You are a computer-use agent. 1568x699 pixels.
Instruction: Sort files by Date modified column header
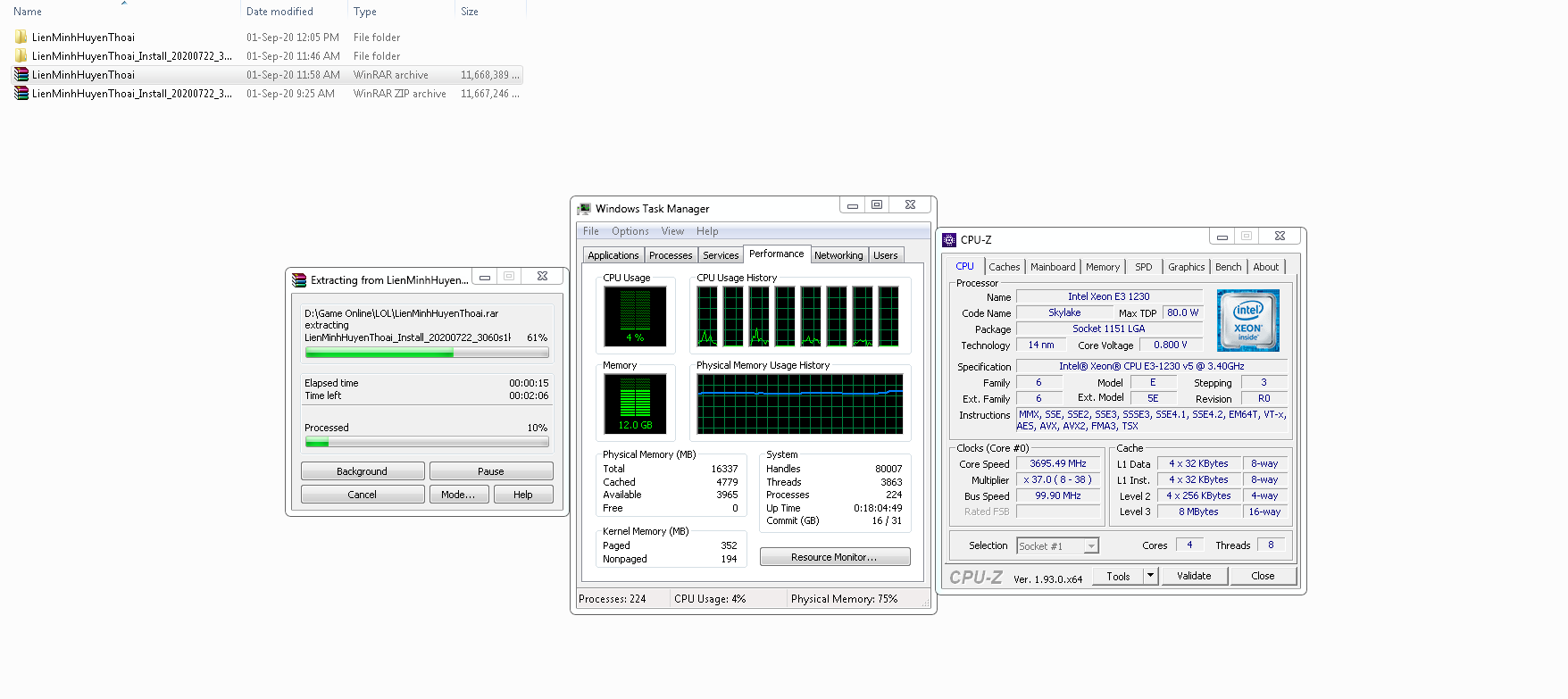pos(294,12)
